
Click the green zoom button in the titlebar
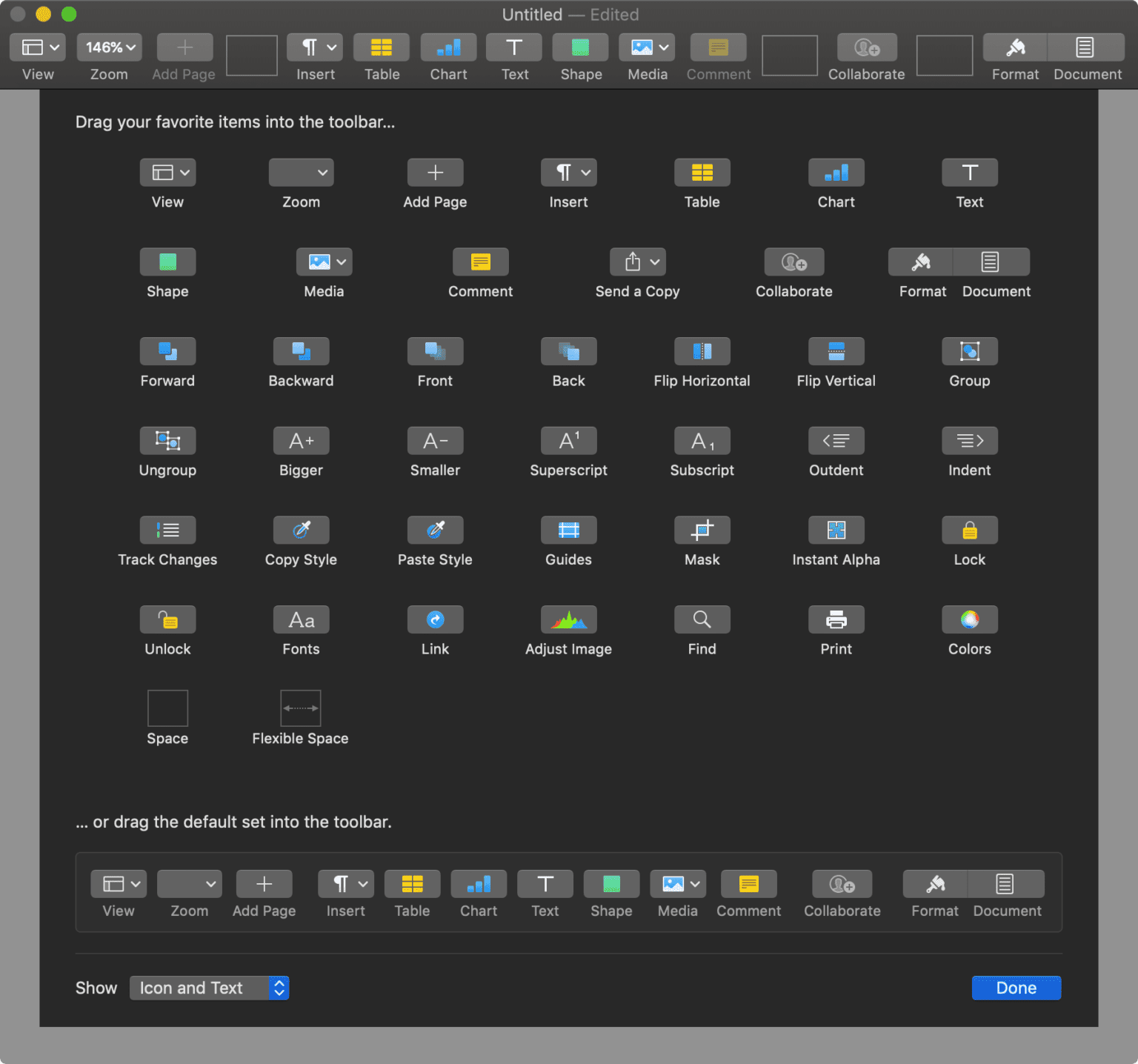click(69, 14)
